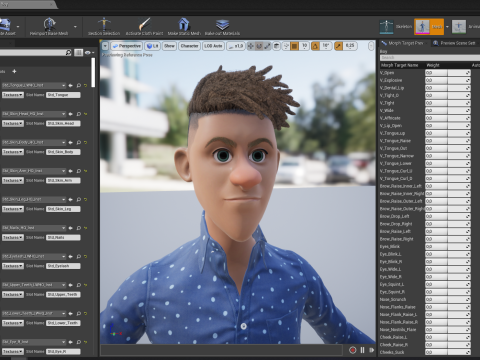Select the scale gizmo tool
Image resolution: width=480 pixels, height=360 pixels.
pyautogui.click(x=267, y=46)
